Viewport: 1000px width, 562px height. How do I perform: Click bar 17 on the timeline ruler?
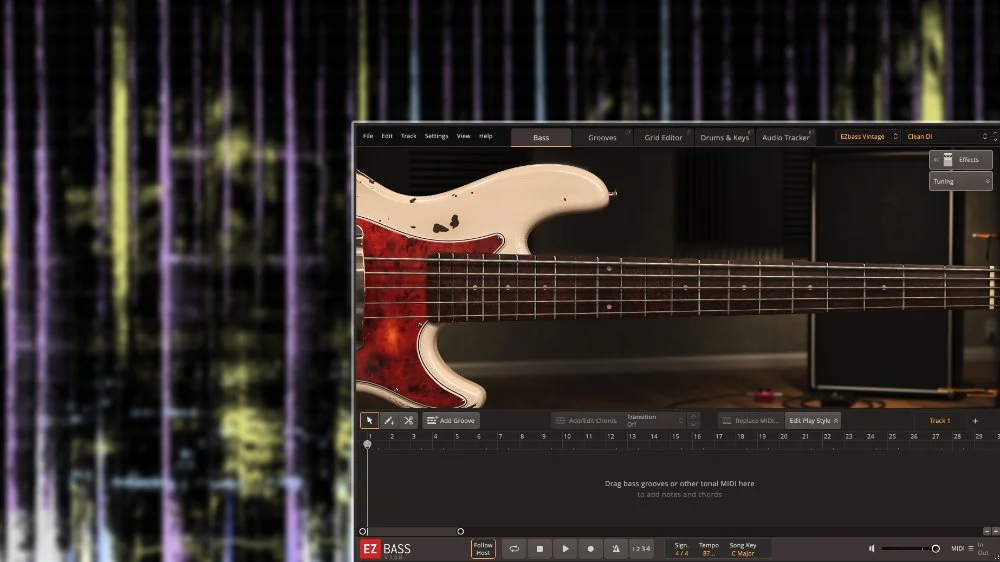[x=719, y=436]
